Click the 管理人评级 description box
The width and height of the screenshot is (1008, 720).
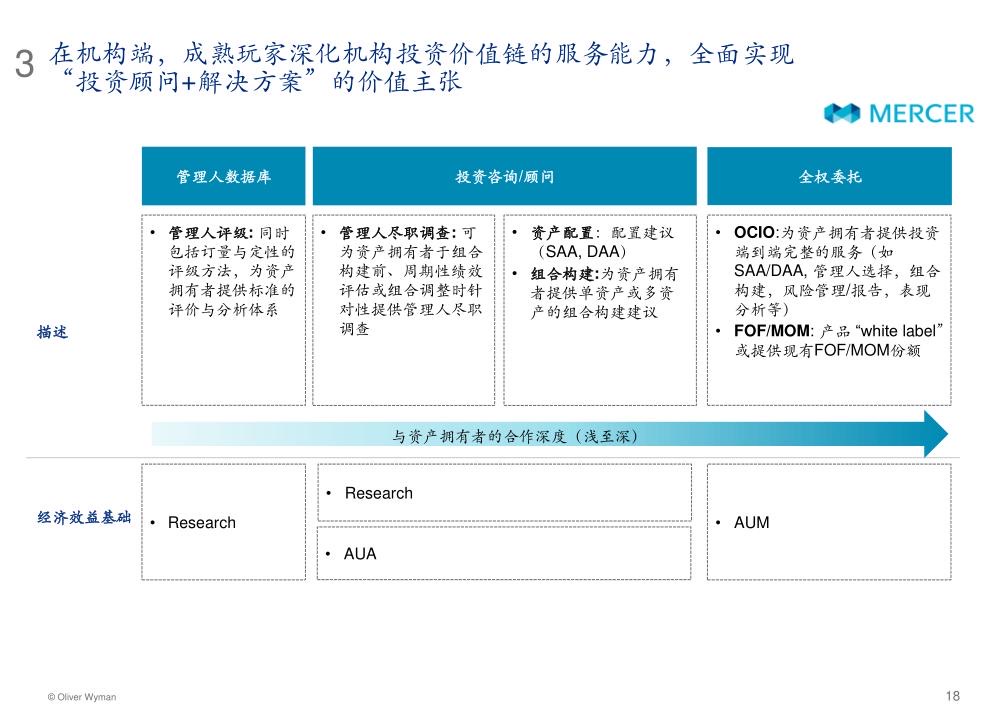224,308
